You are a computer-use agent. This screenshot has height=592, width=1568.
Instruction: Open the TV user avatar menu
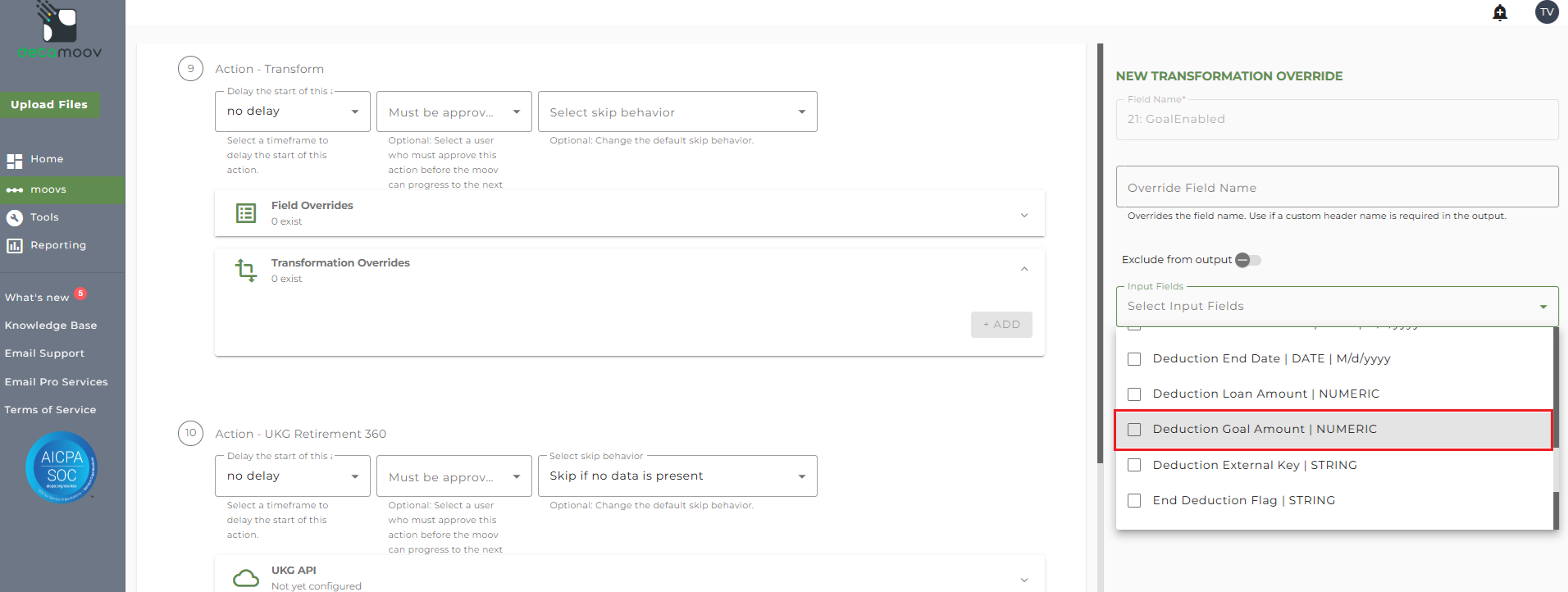point(1546,12)
